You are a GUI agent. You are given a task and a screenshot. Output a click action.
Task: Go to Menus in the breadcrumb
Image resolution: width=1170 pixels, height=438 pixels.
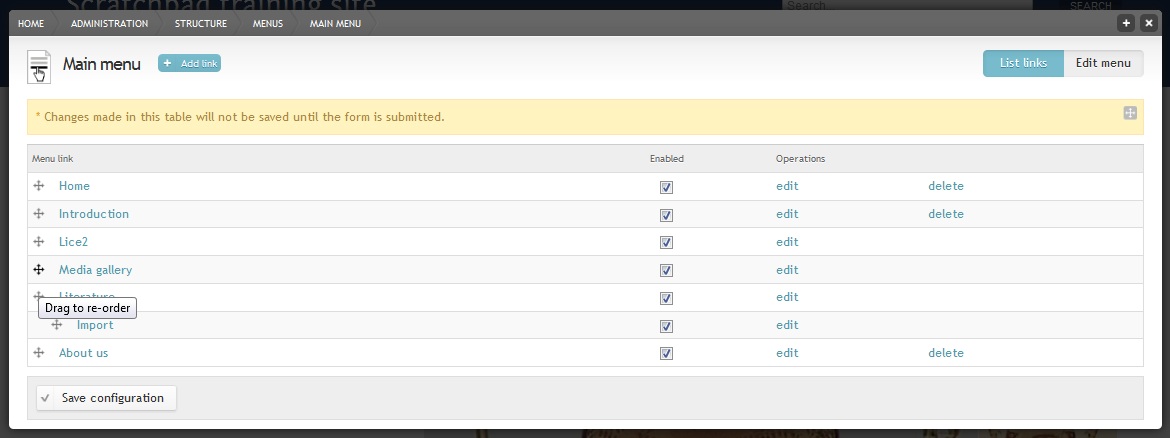point(268,23)
